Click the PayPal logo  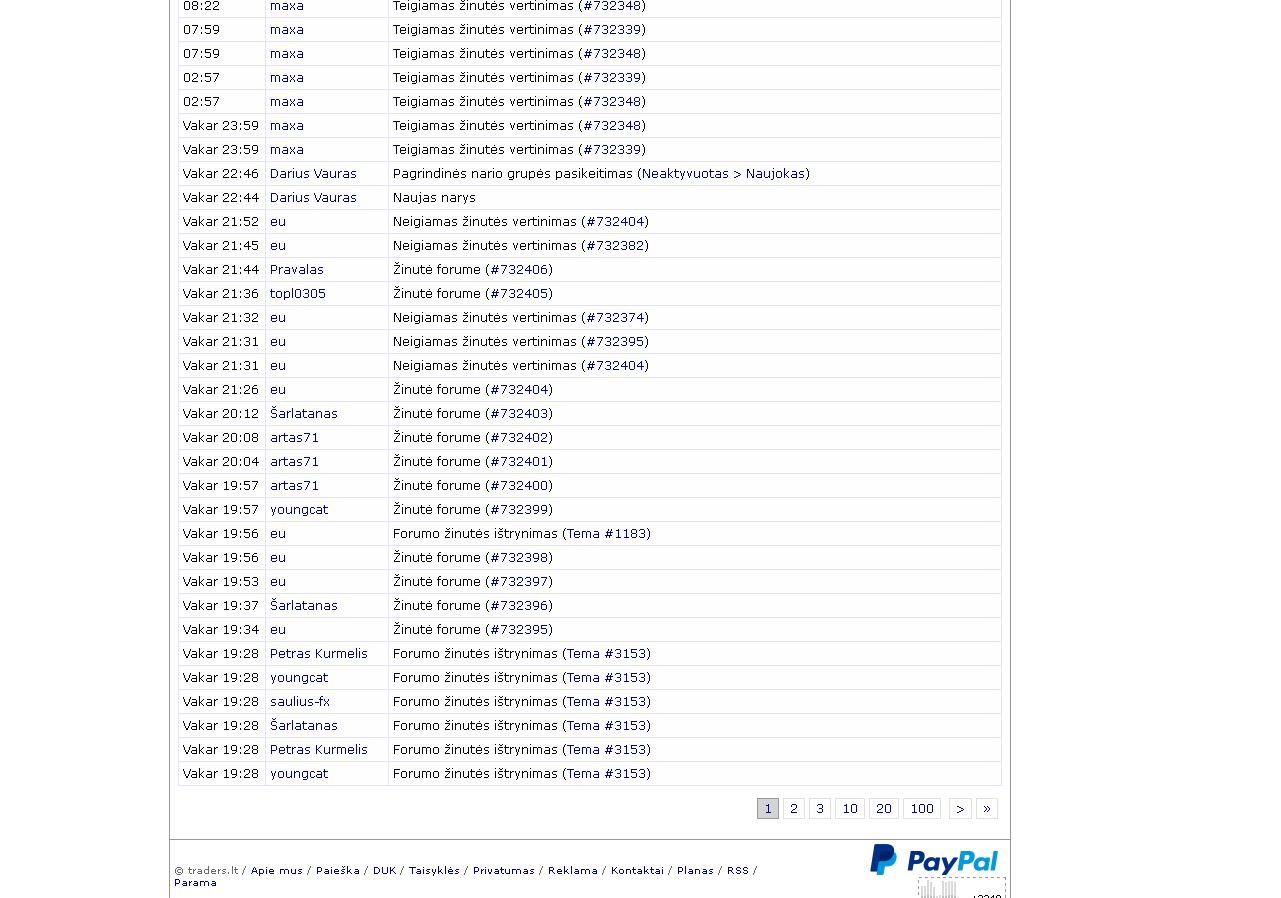933,860
